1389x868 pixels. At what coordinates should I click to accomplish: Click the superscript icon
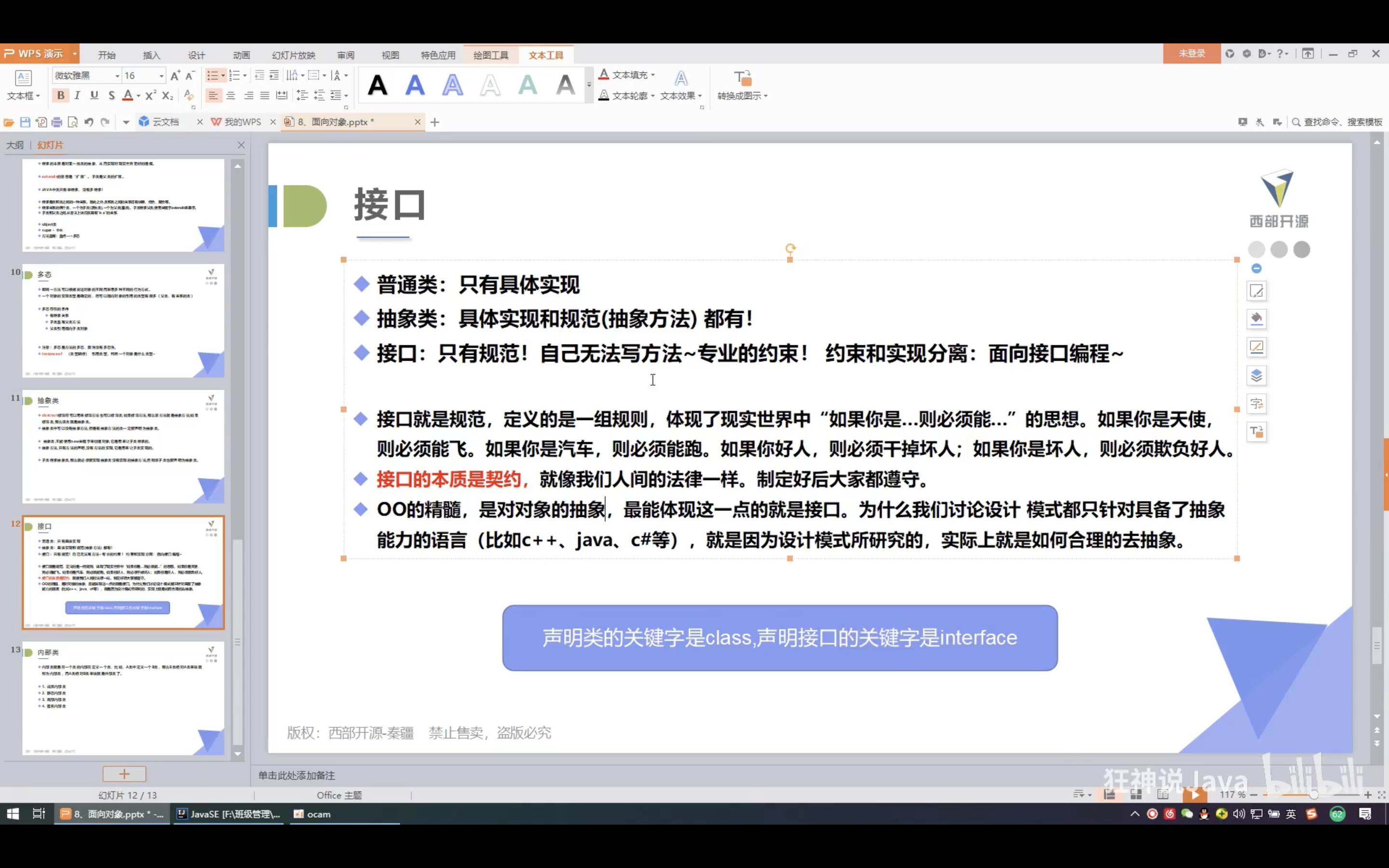coord(150,95)
